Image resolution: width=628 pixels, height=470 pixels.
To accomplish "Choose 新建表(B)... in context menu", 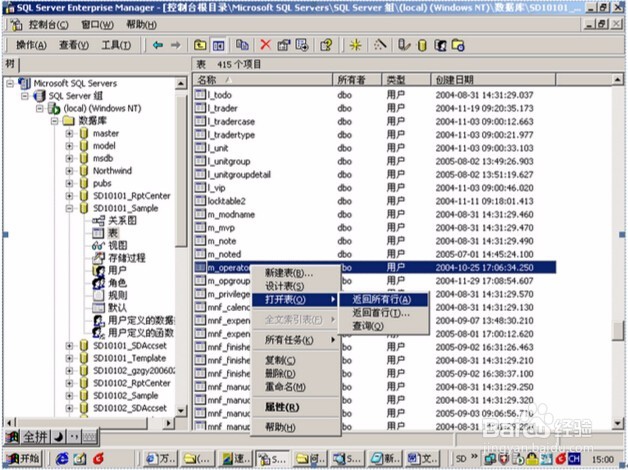I will point(296,273).
